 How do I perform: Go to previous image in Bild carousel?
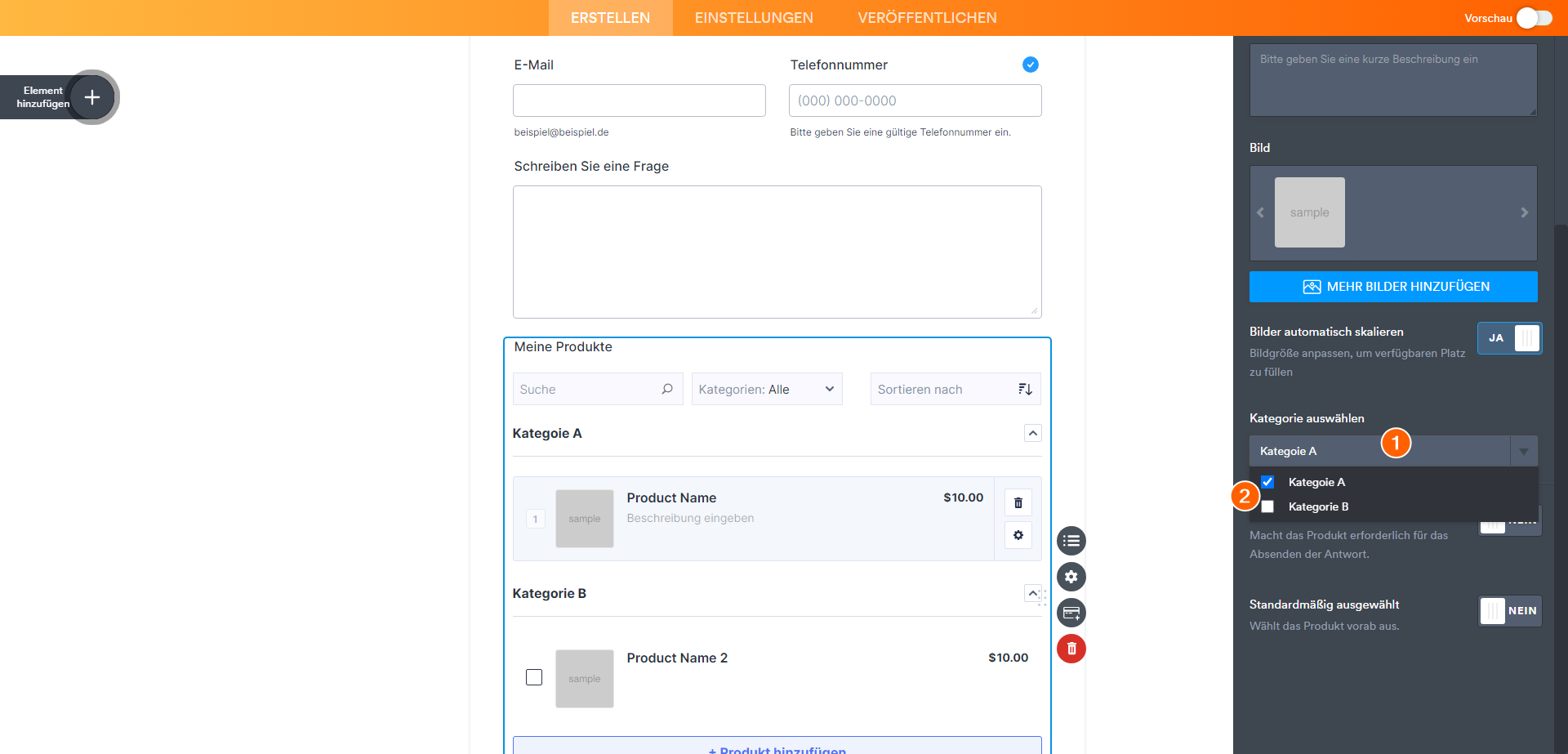1260,212
